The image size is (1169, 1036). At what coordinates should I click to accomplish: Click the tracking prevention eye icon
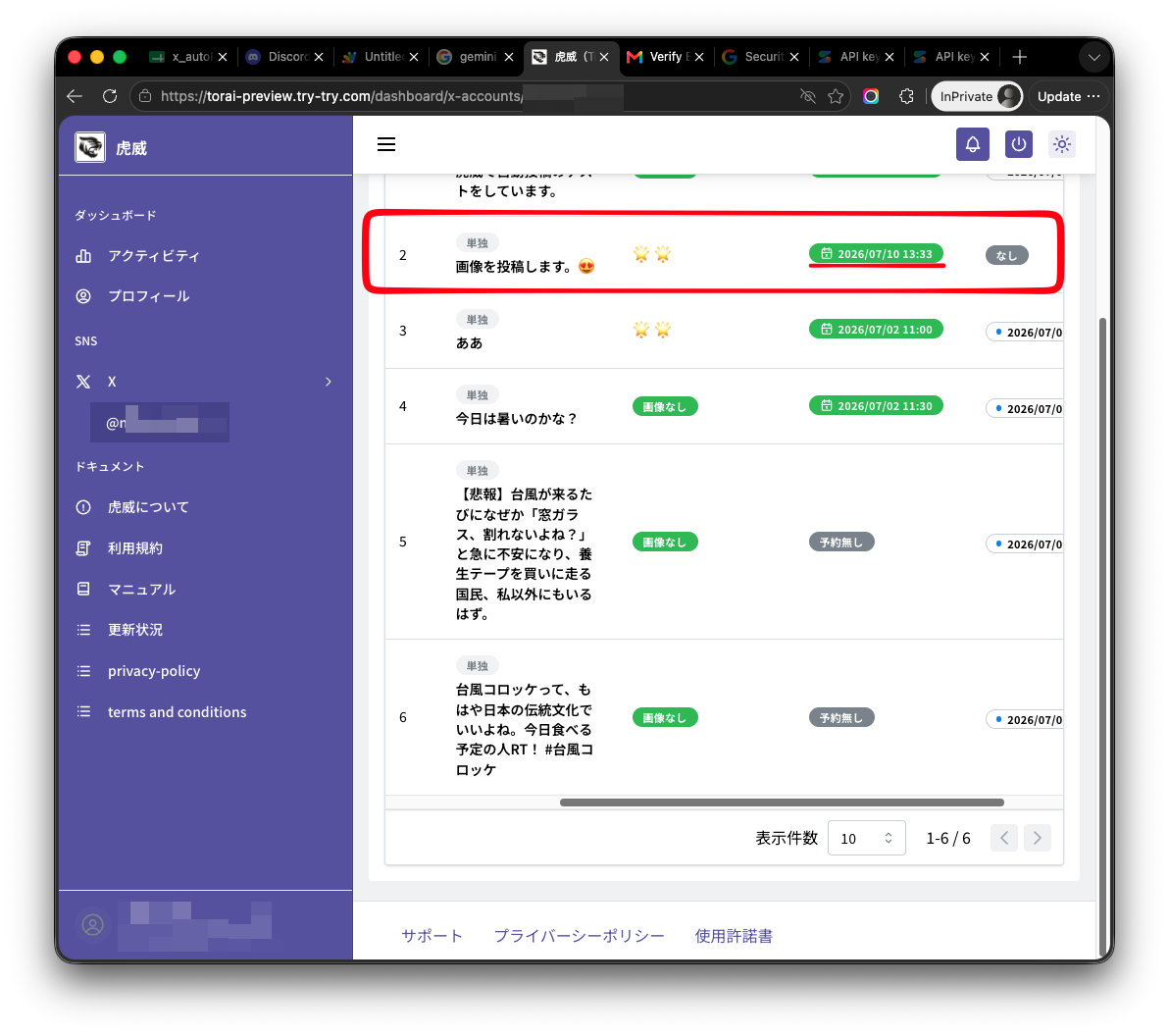point(807,96)
